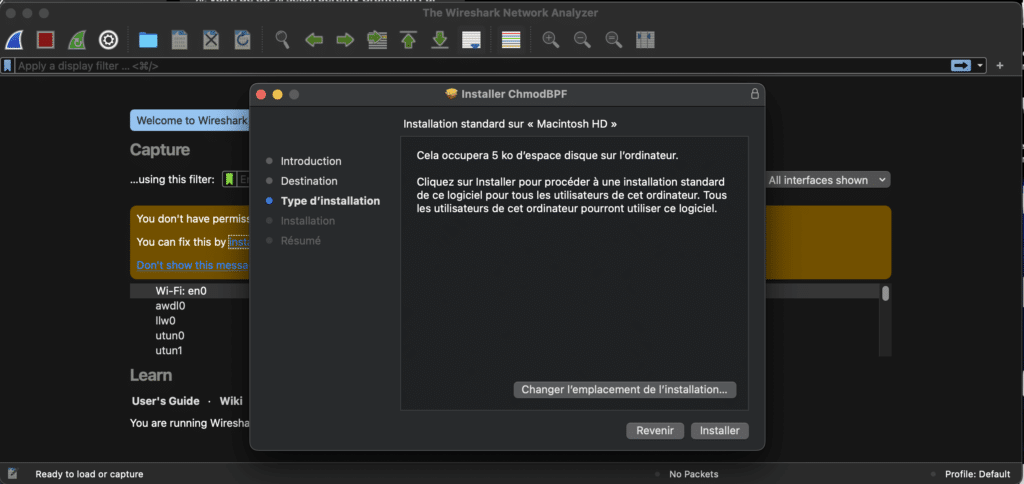Screen dimensions: 1024x484
Task: Click the Installer button
Action: 720,430
